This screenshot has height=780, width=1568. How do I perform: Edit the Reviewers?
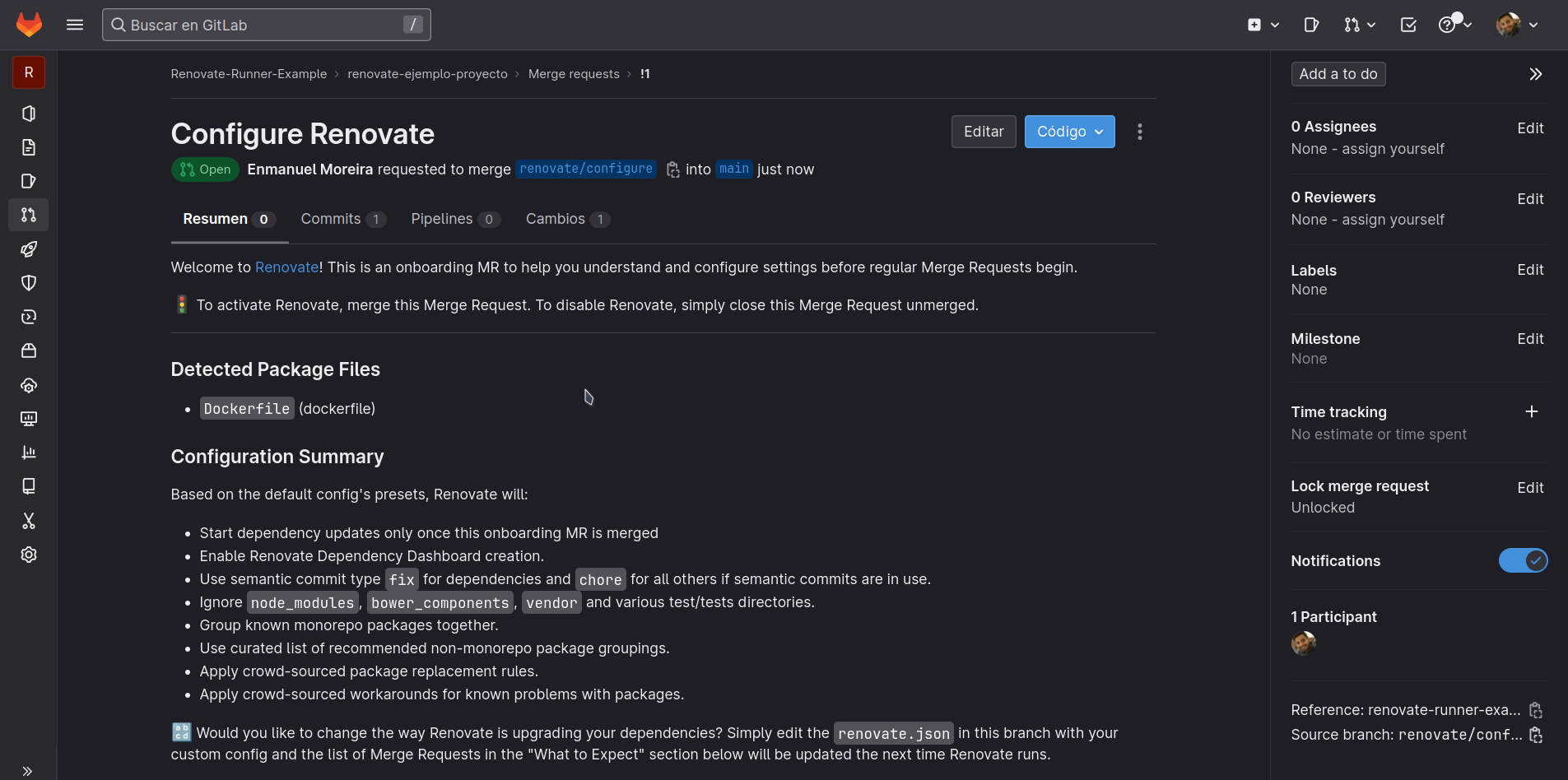[x=1530, y=199]
